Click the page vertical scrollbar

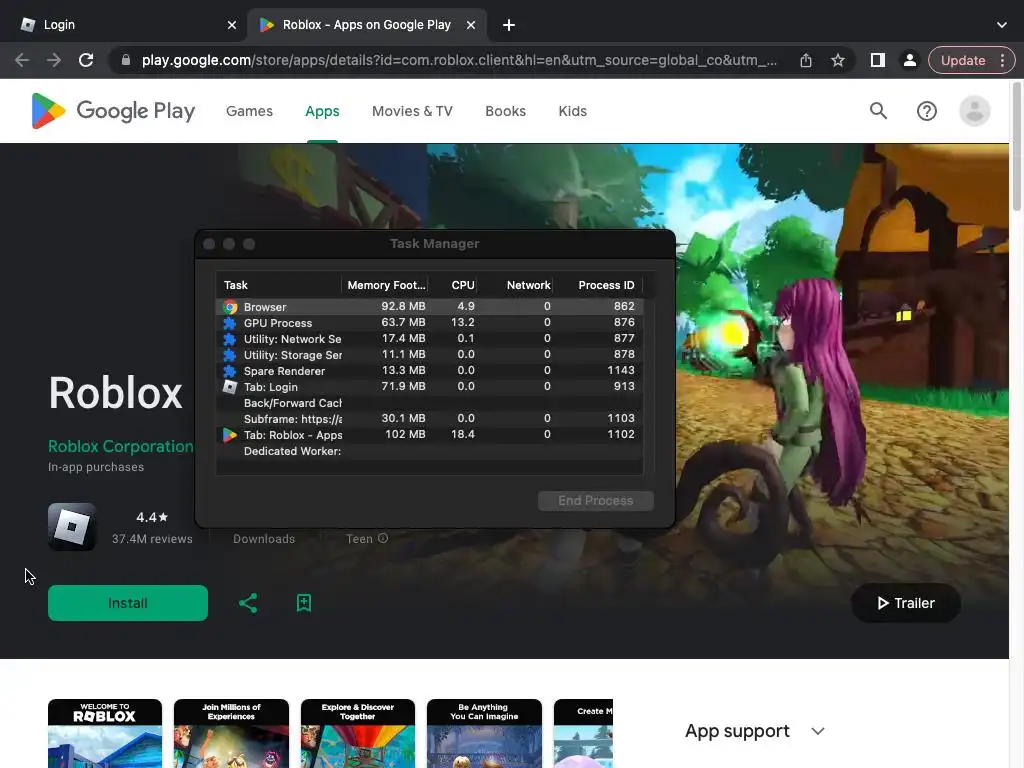pyautogui.click(x=1016, y=147)
